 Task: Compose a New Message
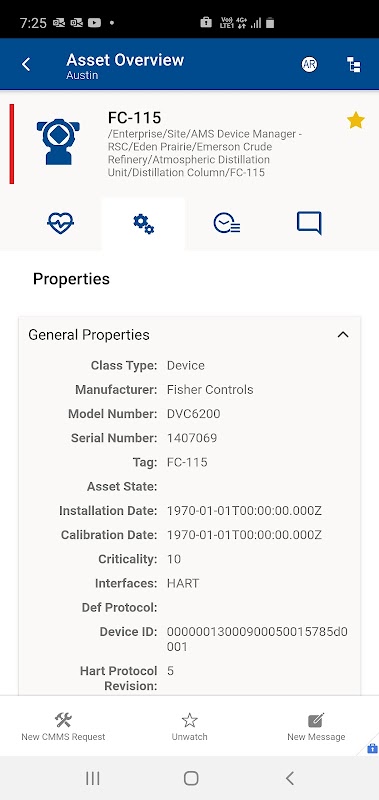[x=316, y=726]
